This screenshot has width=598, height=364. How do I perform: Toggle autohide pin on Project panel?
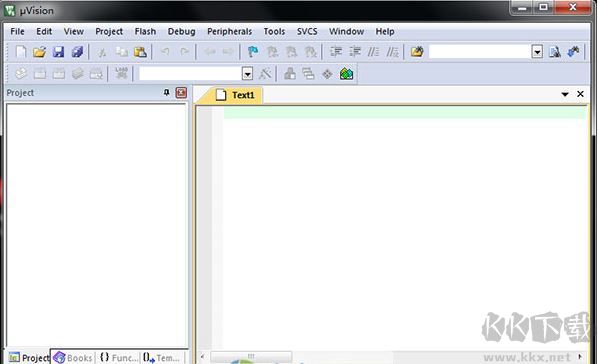point(166,92)
